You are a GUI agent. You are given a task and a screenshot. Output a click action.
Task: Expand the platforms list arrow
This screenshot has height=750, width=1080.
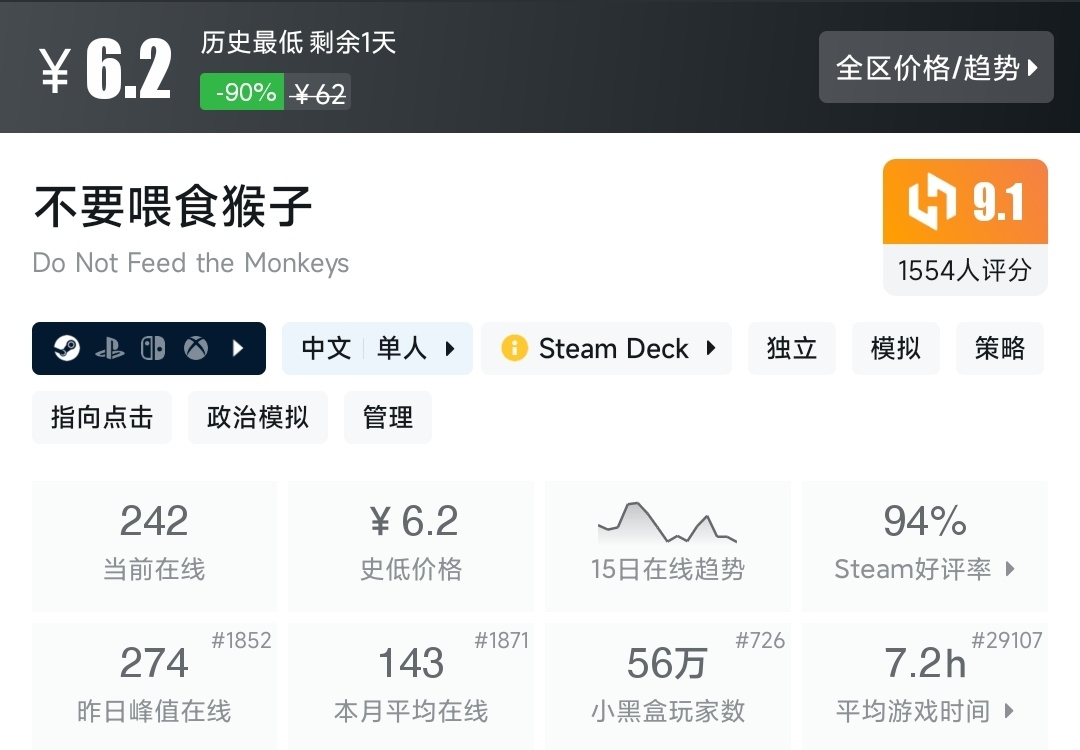tap(238, 349)
